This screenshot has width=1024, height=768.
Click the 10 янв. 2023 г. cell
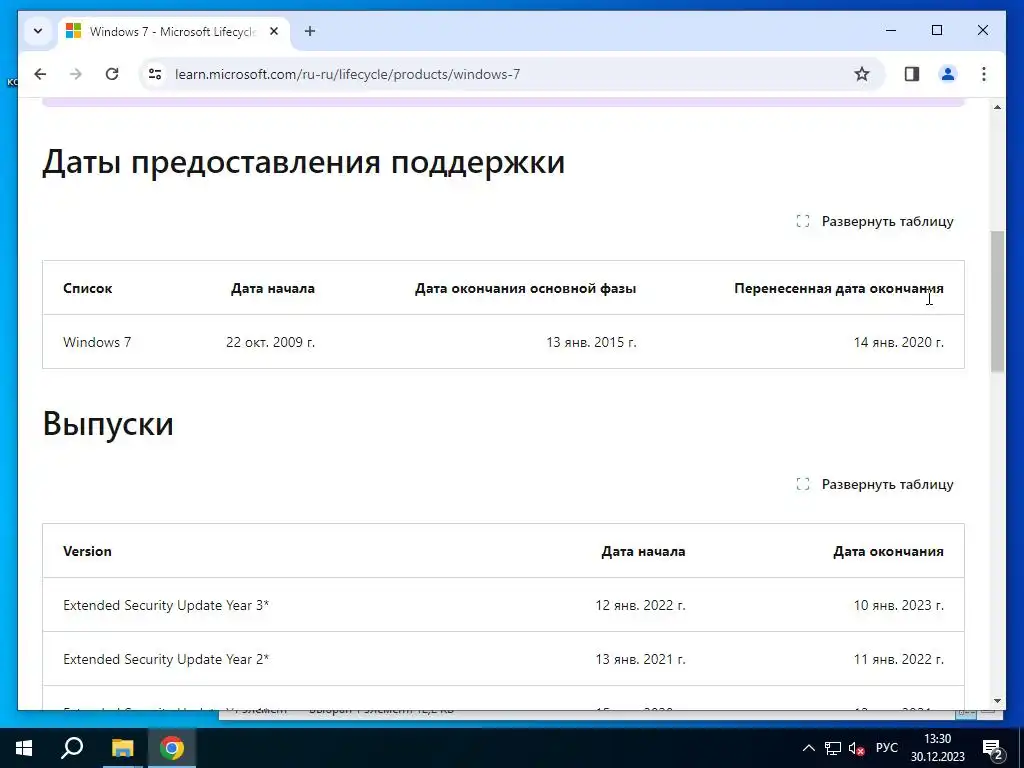899,605
